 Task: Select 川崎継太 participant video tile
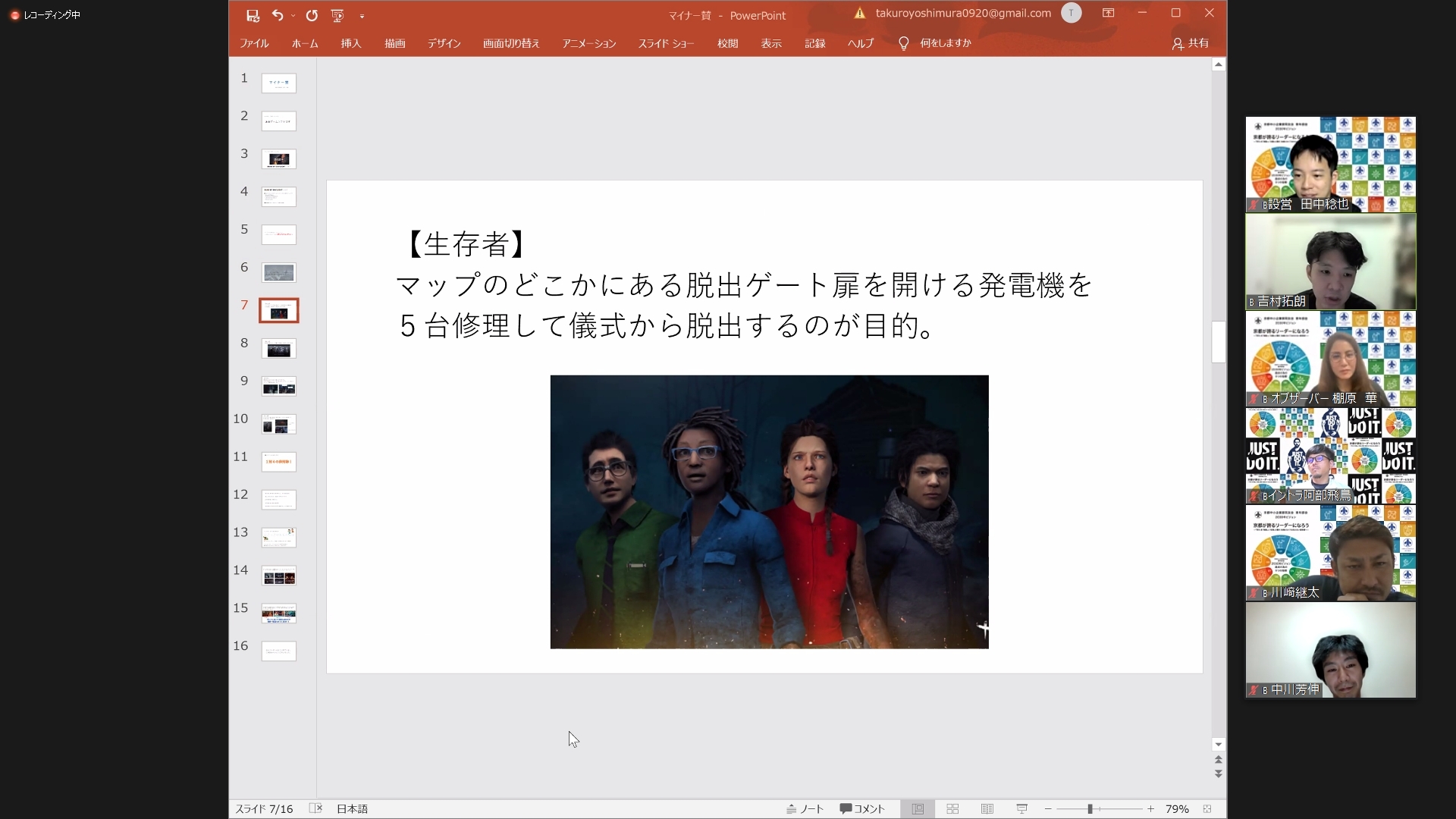[1331, 553]
